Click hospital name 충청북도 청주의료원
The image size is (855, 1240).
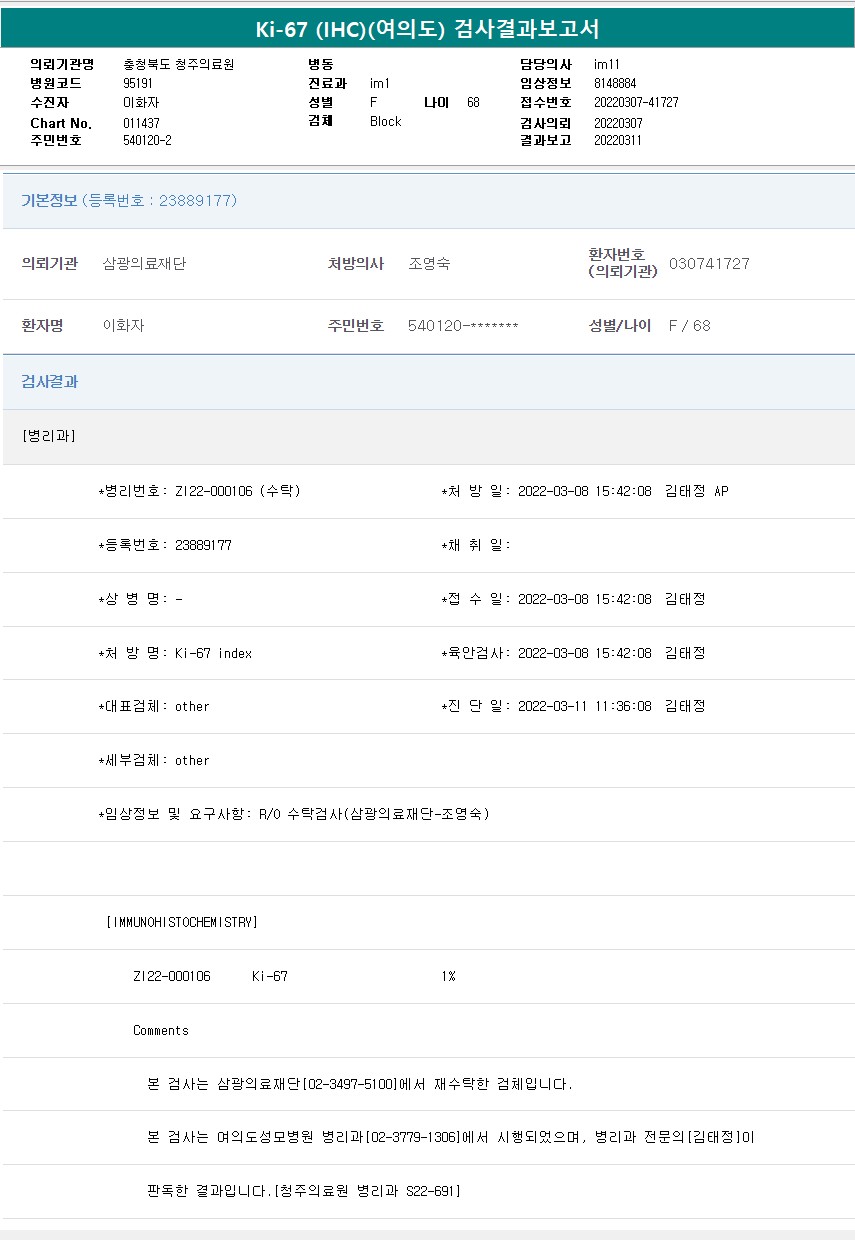(178, 64)
